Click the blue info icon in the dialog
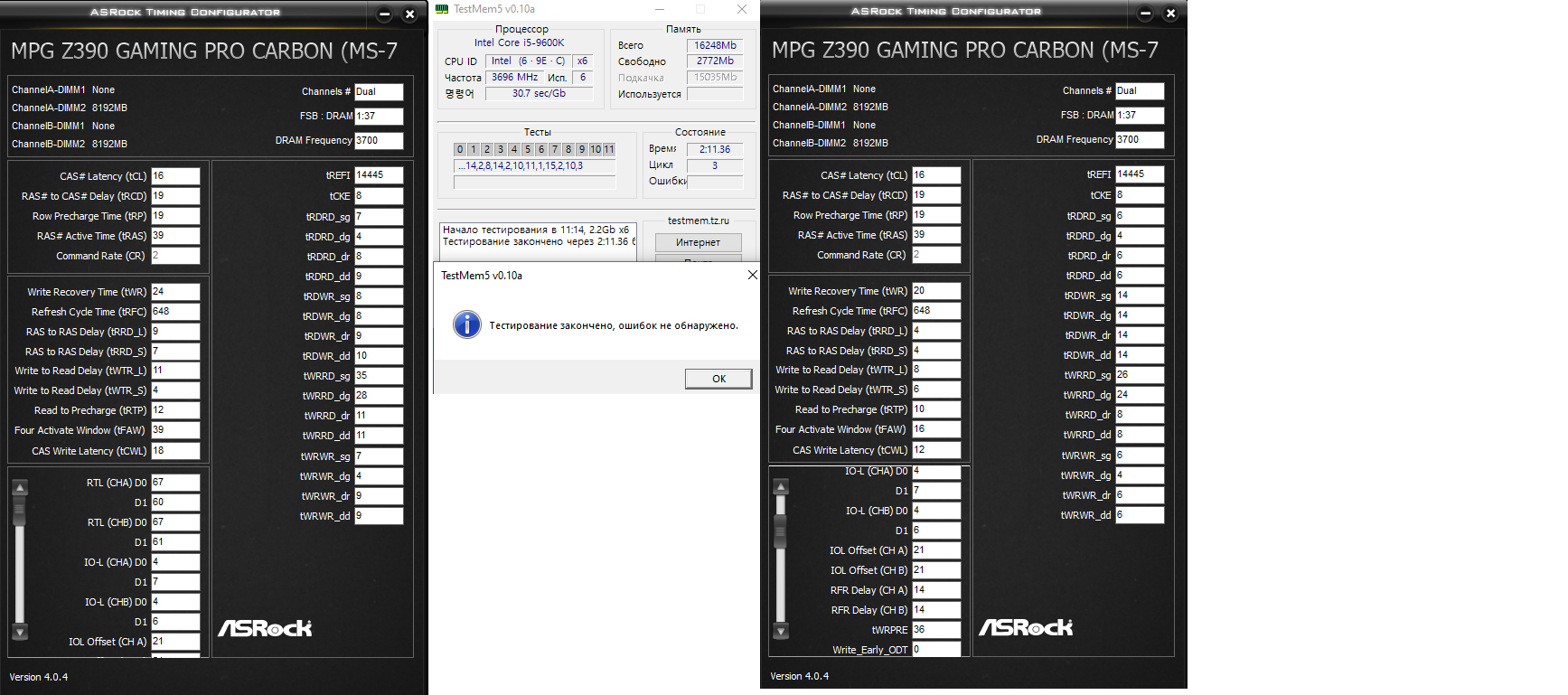 467,324
